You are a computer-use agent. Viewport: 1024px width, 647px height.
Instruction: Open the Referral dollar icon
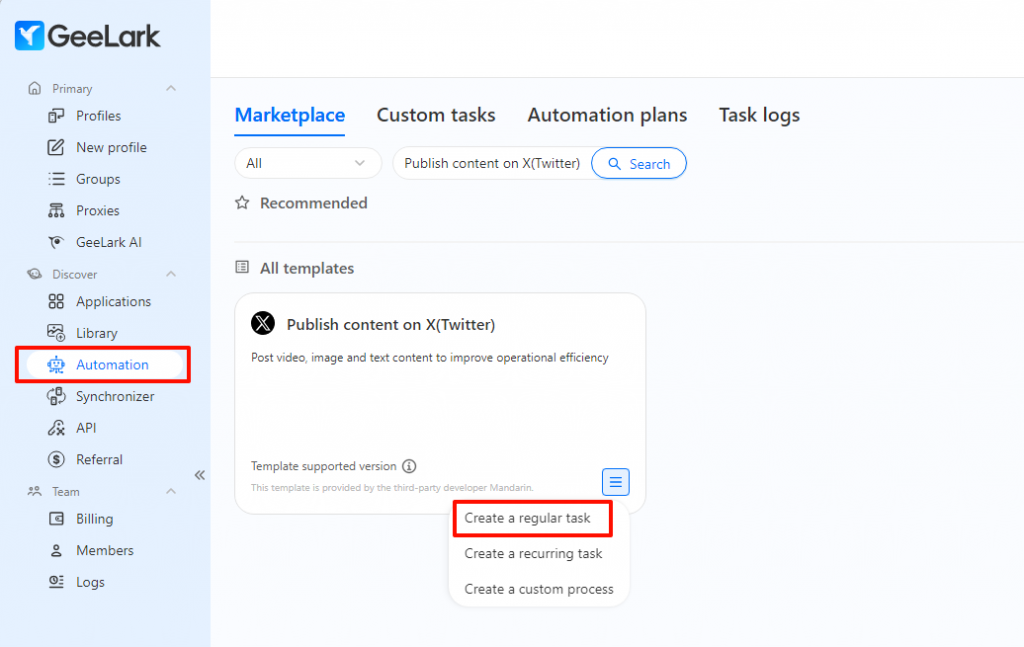[56, 460]
